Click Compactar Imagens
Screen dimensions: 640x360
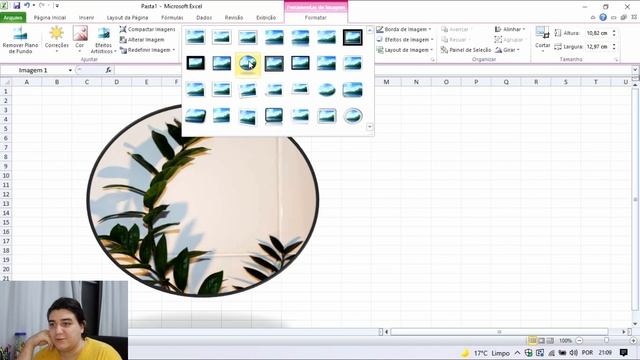(147, 29)
